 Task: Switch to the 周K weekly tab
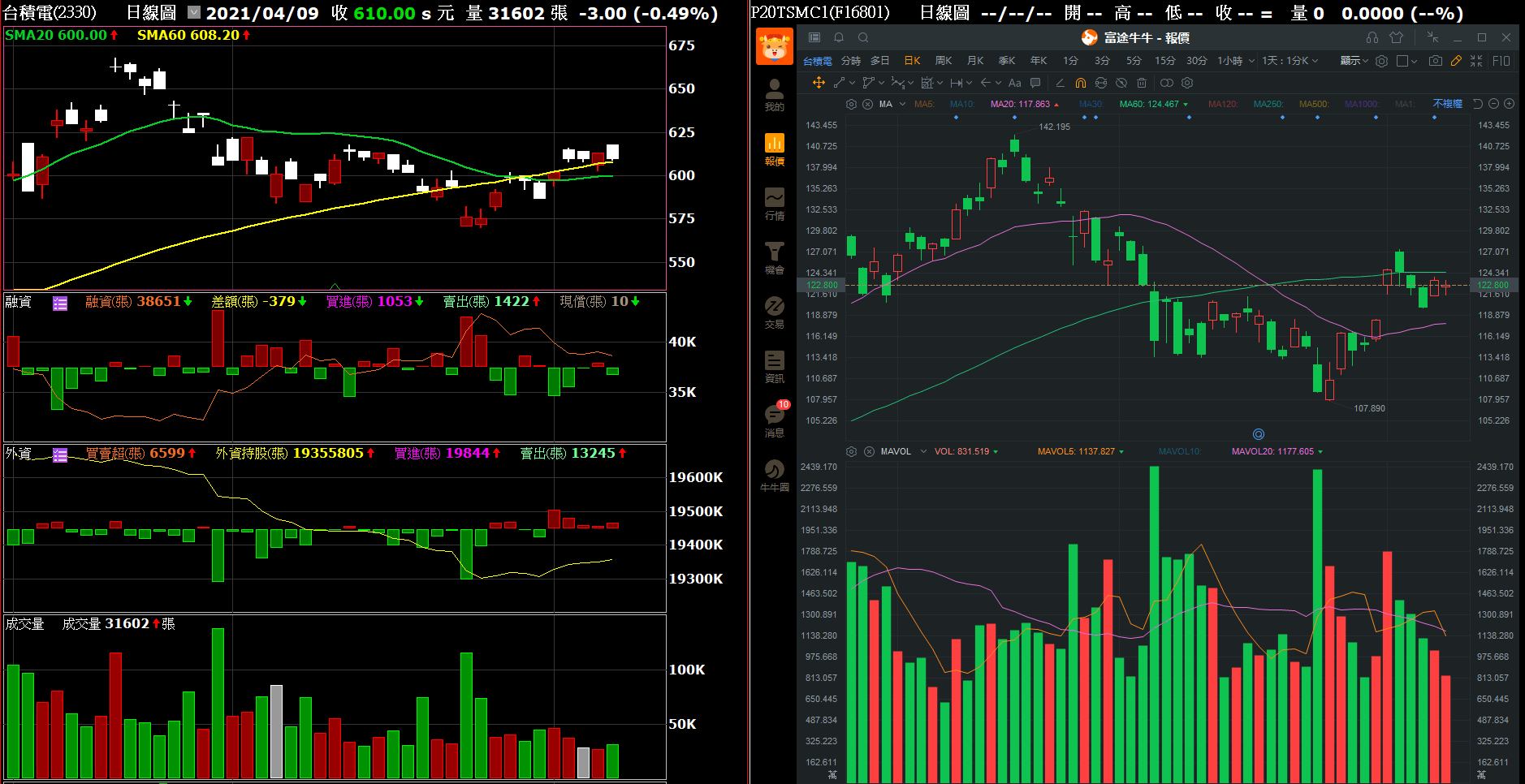coord(944,61)
